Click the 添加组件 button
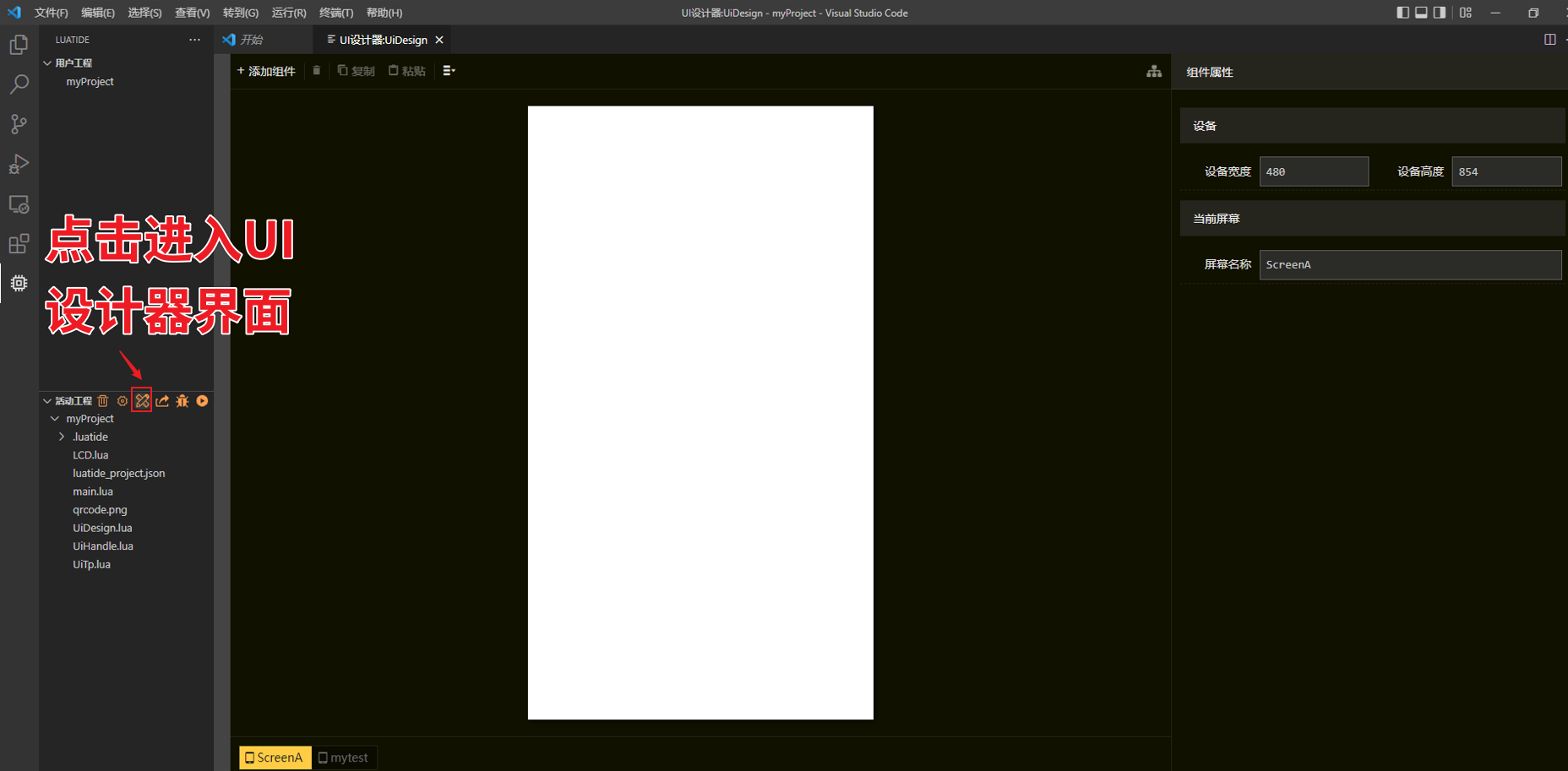This screenshot has width=1568, height=771. coord(265,71)
